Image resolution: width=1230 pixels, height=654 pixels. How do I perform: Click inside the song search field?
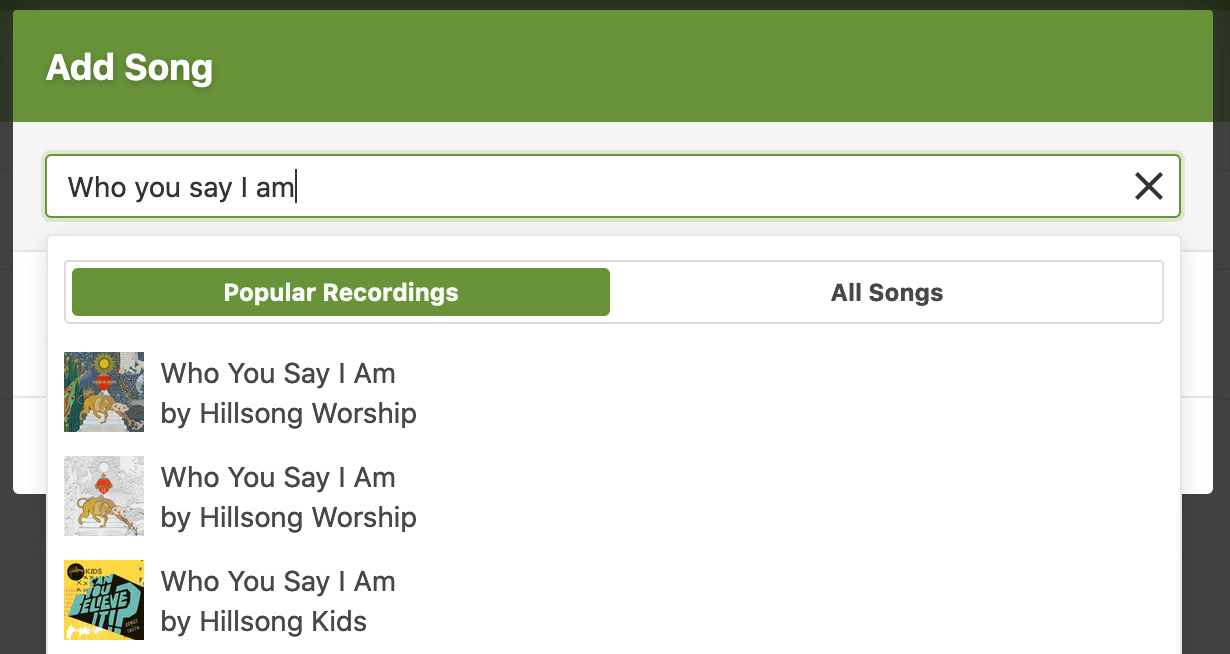point(612,186)
